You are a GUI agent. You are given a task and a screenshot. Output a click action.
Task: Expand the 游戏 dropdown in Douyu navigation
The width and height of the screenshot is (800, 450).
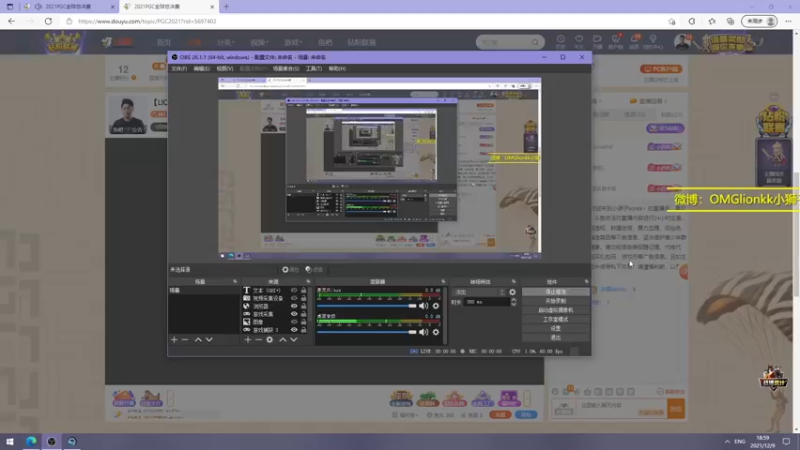(x=293, y=42)
